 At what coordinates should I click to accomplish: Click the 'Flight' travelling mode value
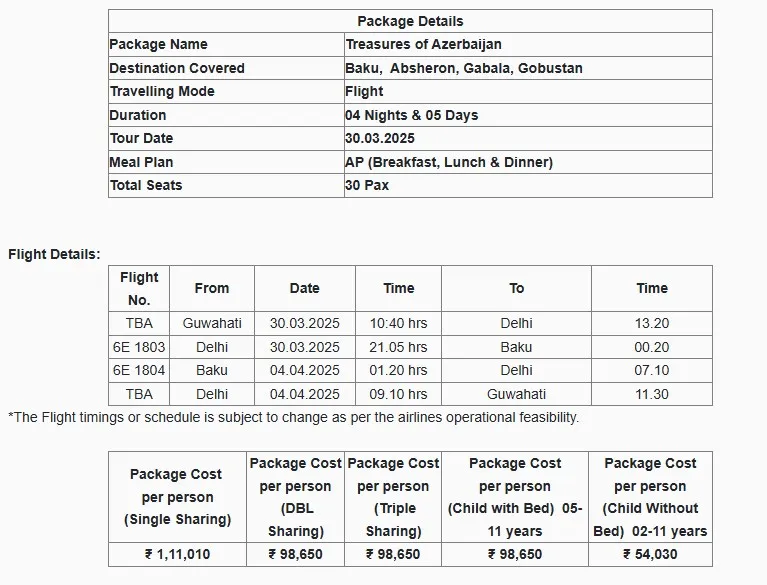tap(364, 91)
